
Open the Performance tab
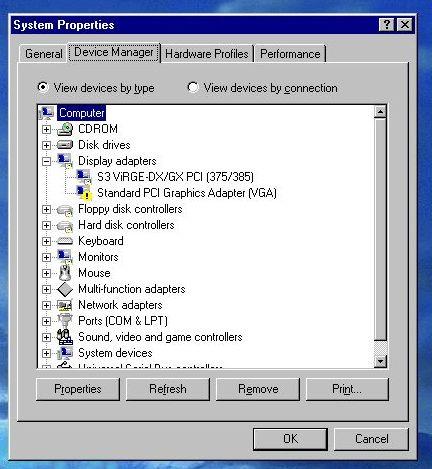point(290,54)
